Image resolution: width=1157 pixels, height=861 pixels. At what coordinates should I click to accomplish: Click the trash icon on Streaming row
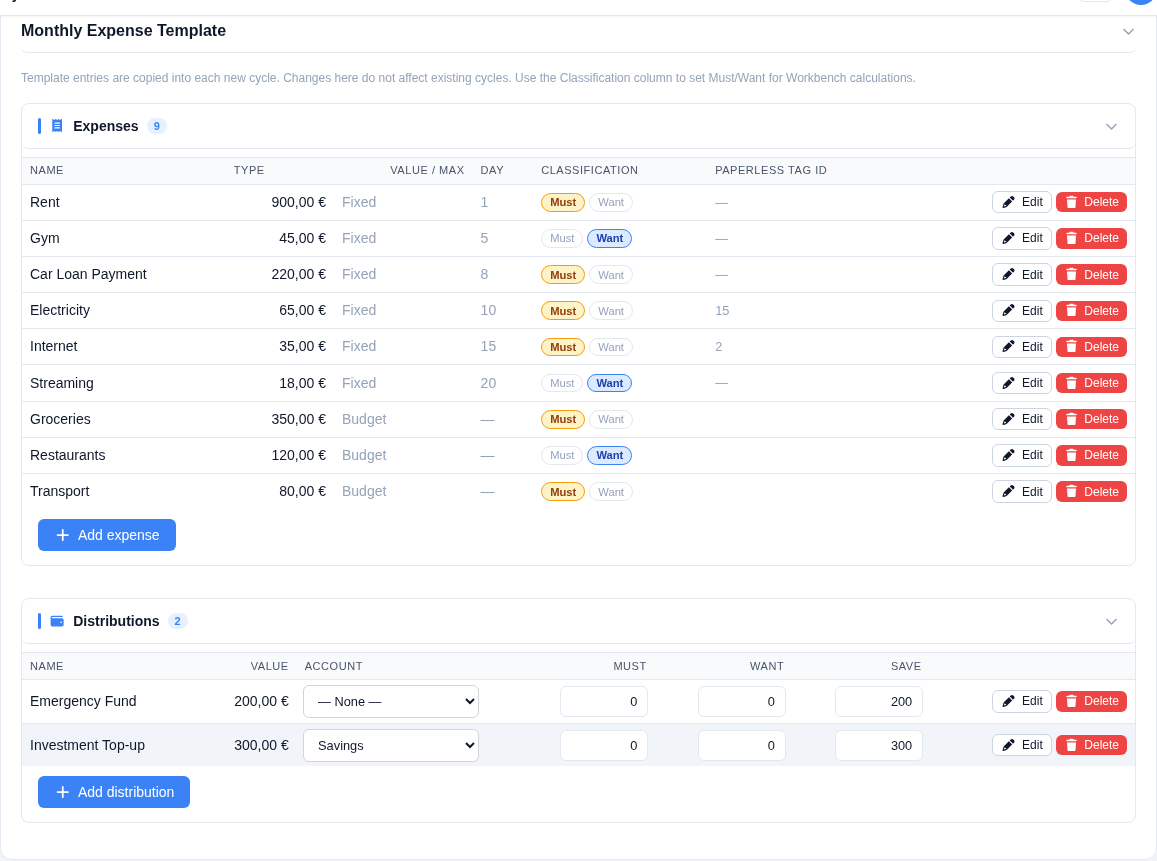[x=1071, y=383]
